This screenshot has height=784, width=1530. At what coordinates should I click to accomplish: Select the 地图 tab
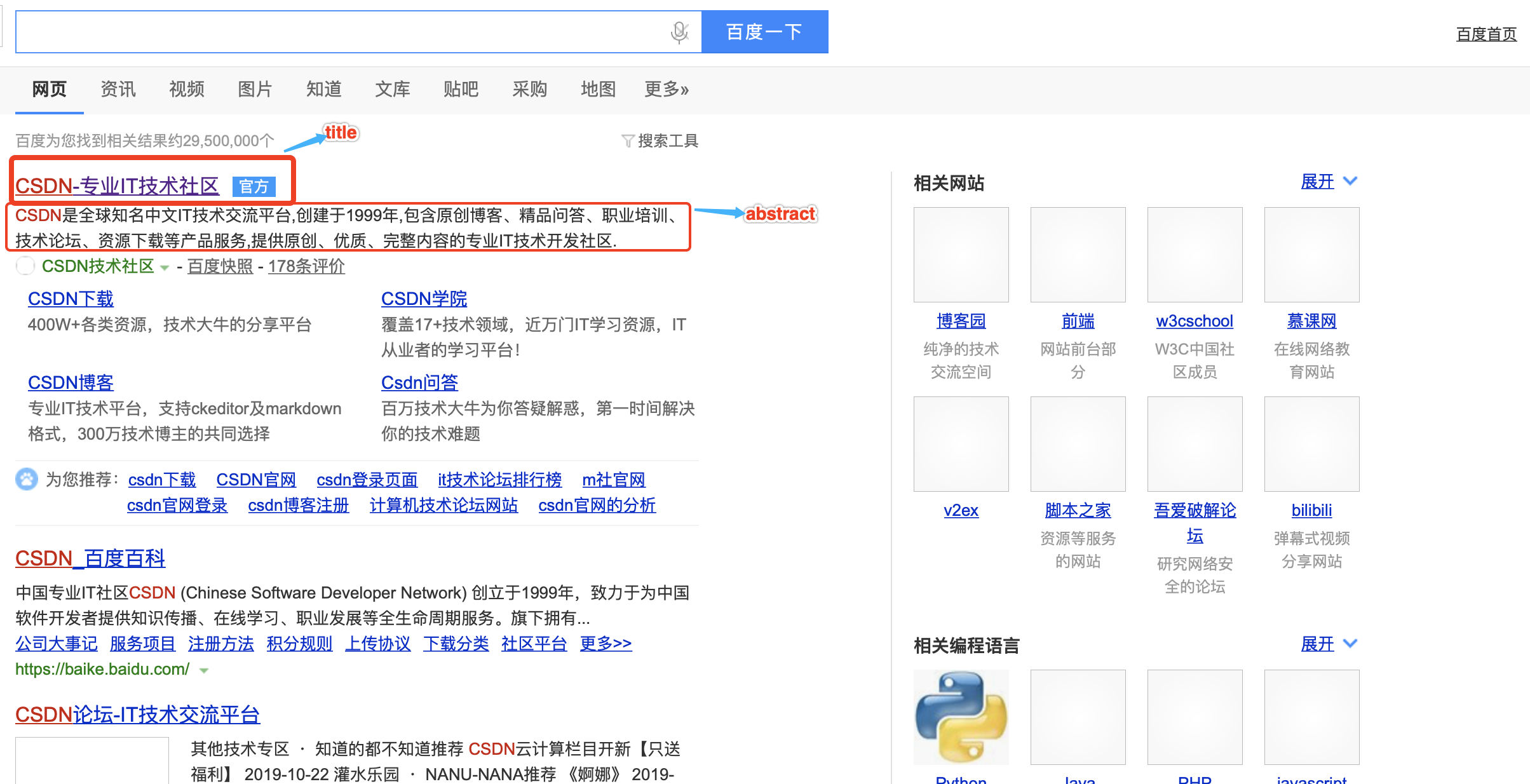tap(599, 89)
